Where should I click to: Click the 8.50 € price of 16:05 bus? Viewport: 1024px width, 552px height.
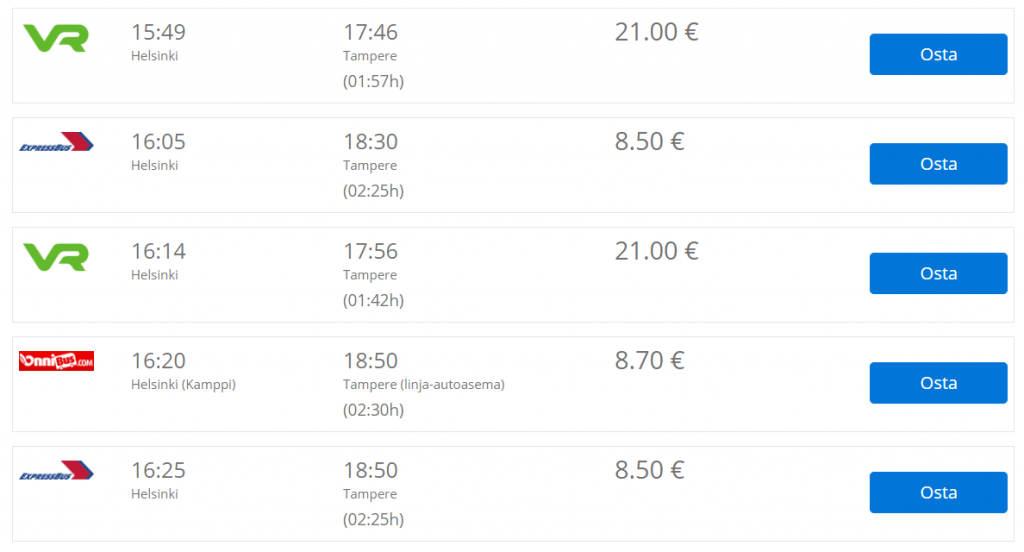click(x=649, y=142)
